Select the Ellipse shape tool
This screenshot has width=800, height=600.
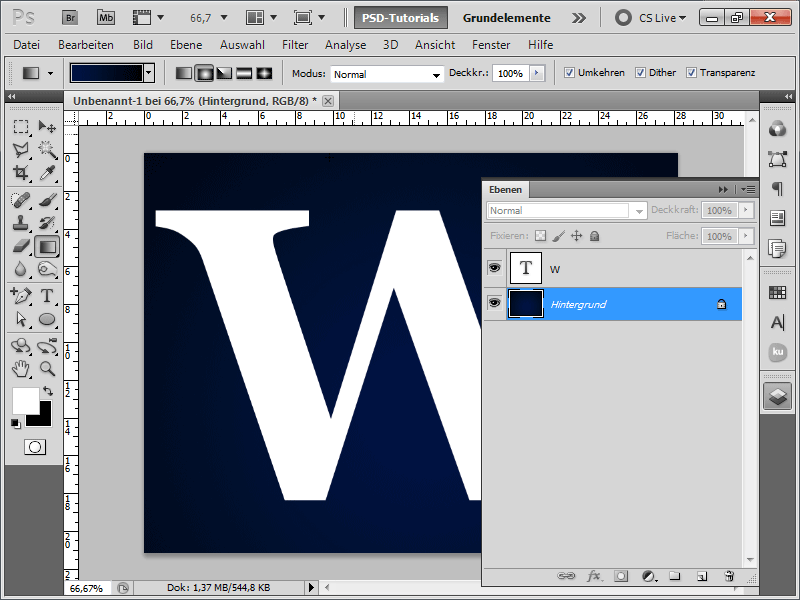click(47, 319)
